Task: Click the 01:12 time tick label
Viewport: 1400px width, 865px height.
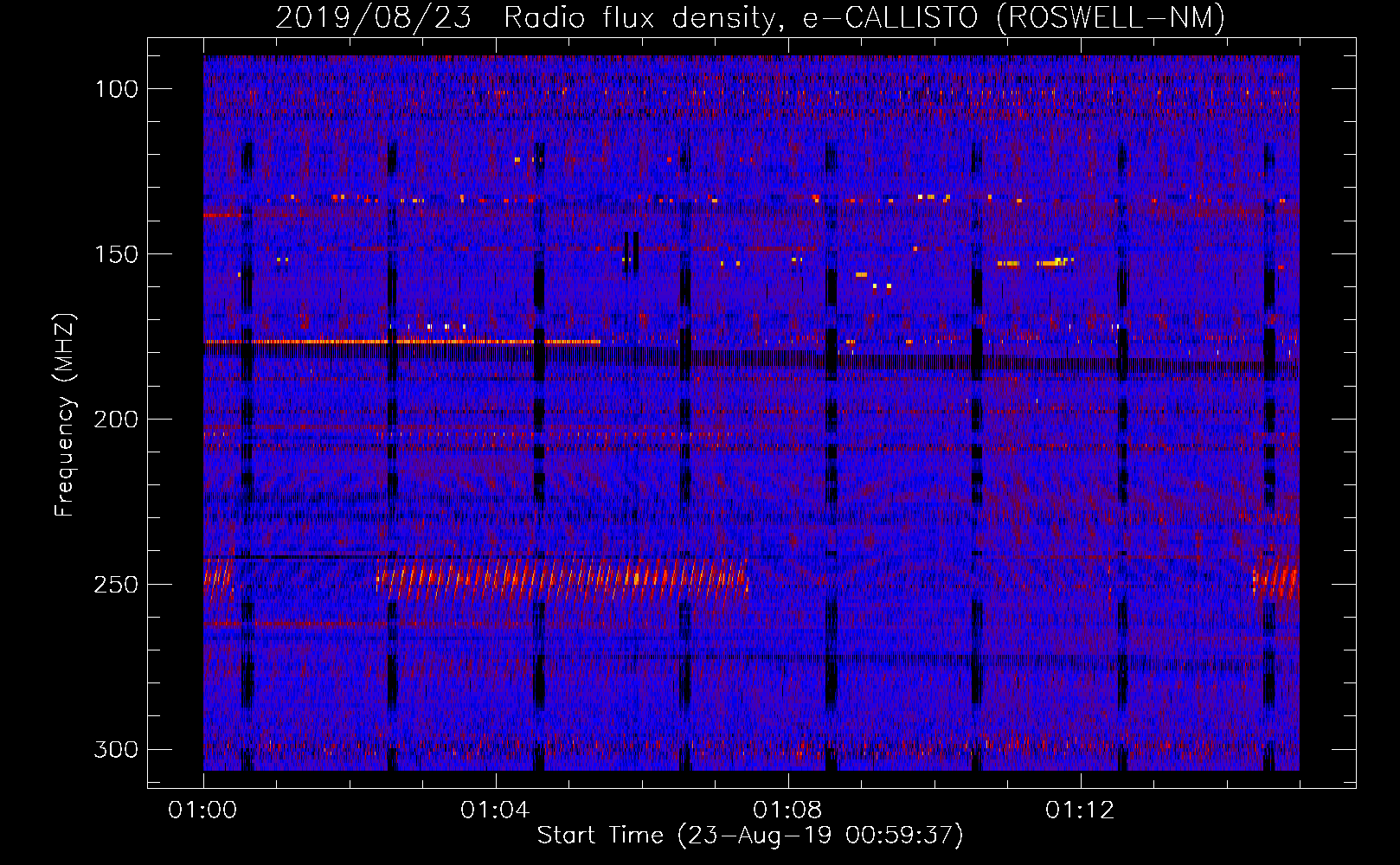Action: tap(1080, 810)
